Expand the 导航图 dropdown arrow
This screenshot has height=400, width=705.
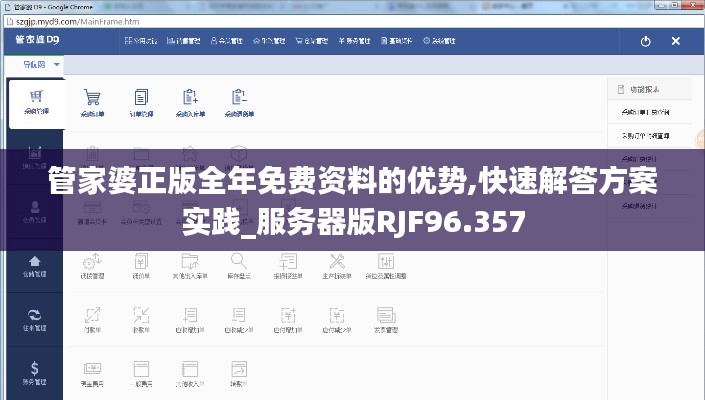(x=57, y=65)
